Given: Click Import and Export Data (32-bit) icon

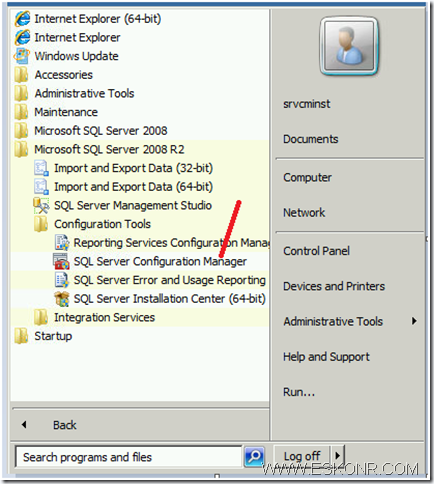Looking at the screenshot, I should click(41, 168).
